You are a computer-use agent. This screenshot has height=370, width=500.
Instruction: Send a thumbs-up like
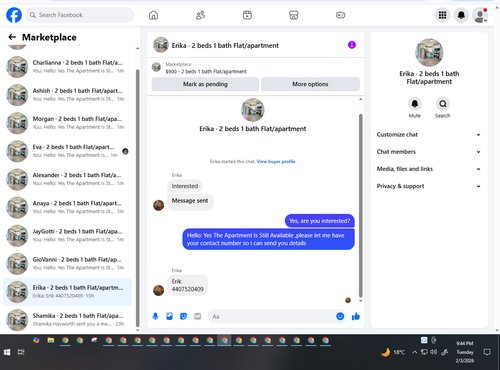pyautogui.click(x=356, y=316)
